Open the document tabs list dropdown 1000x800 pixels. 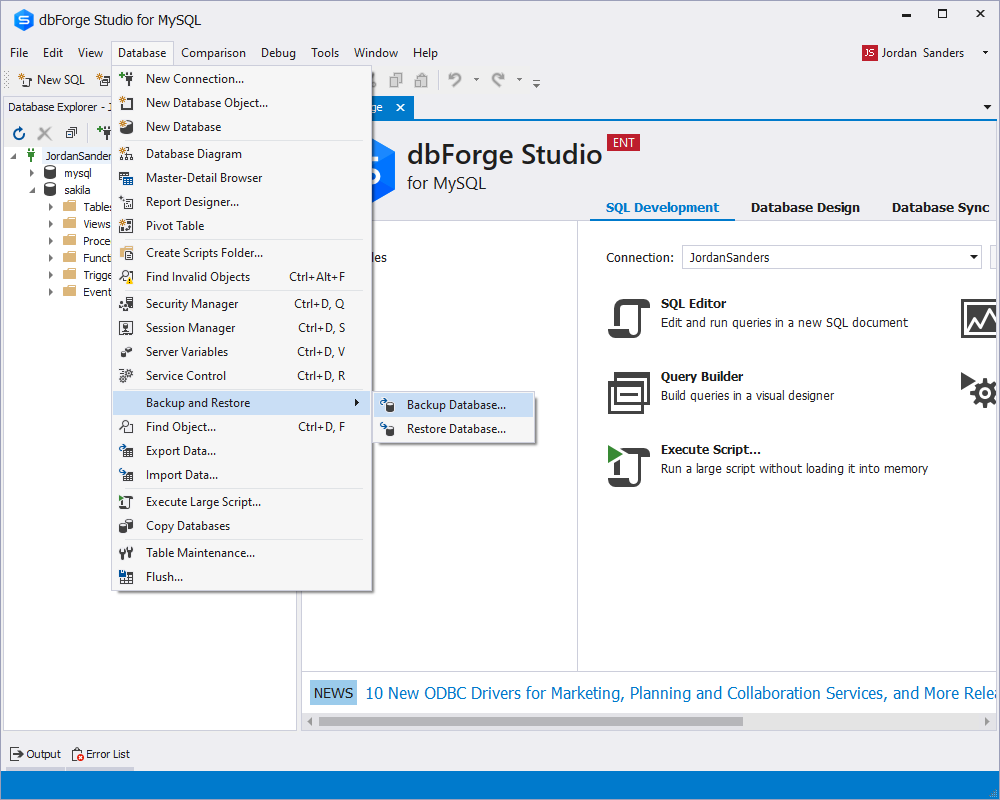tap(987, 107)
